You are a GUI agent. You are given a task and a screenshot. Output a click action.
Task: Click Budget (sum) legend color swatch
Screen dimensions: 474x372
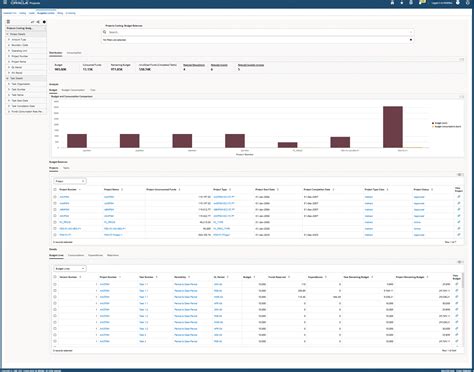pyautogui.click(x=433, y=123)
